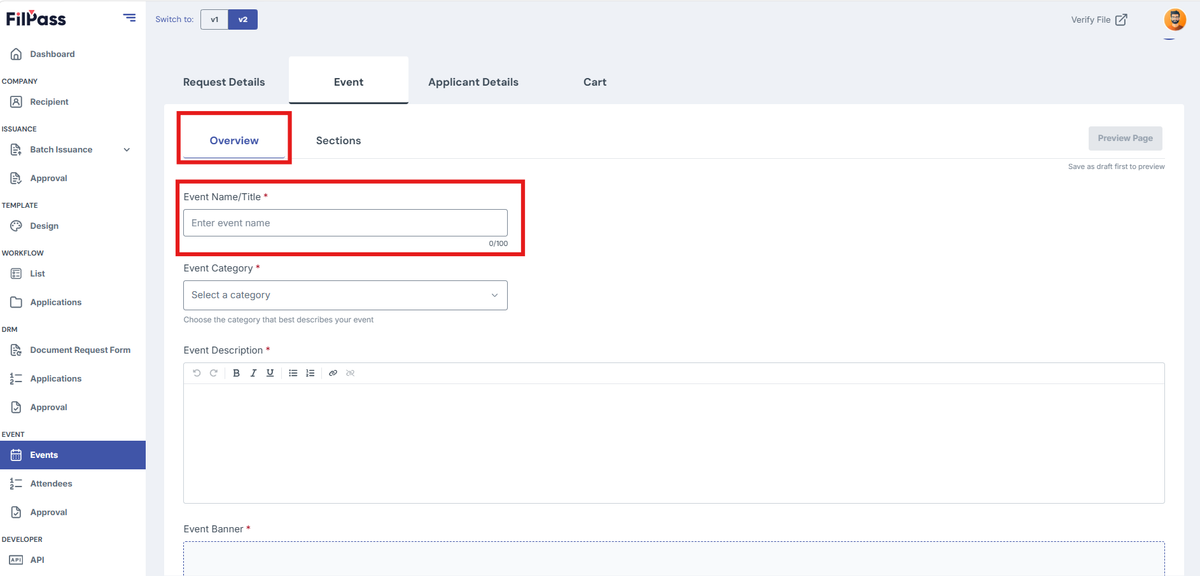
Task: Open Approval under Event
Action: coord(48,512)
